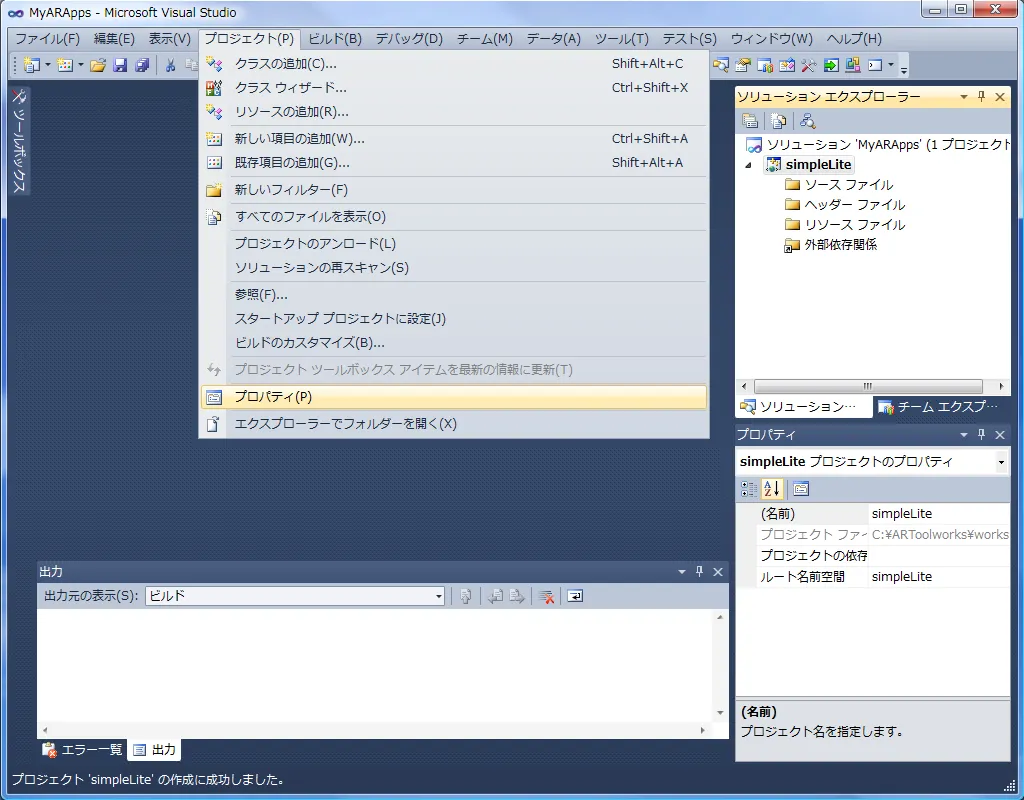Choose 新しい項目の追加(W)... menu entry

point(454,138)
